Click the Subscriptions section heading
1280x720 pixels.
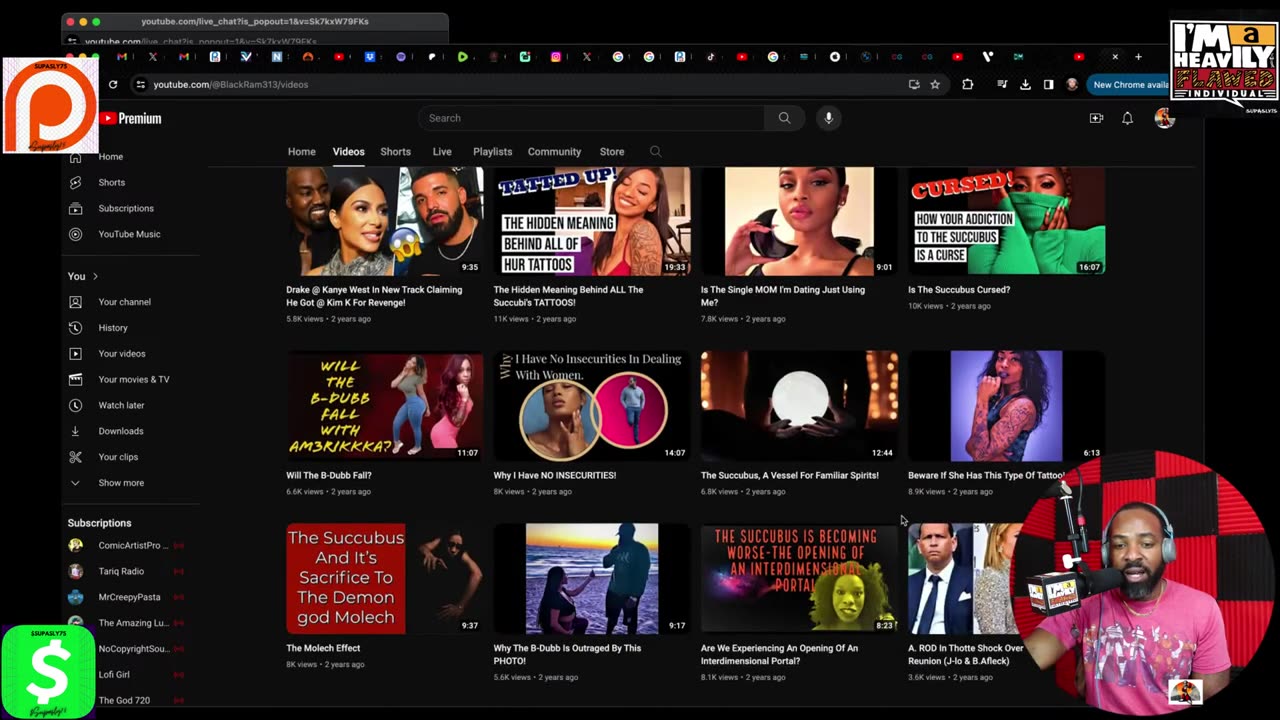[x=99, y=523]
